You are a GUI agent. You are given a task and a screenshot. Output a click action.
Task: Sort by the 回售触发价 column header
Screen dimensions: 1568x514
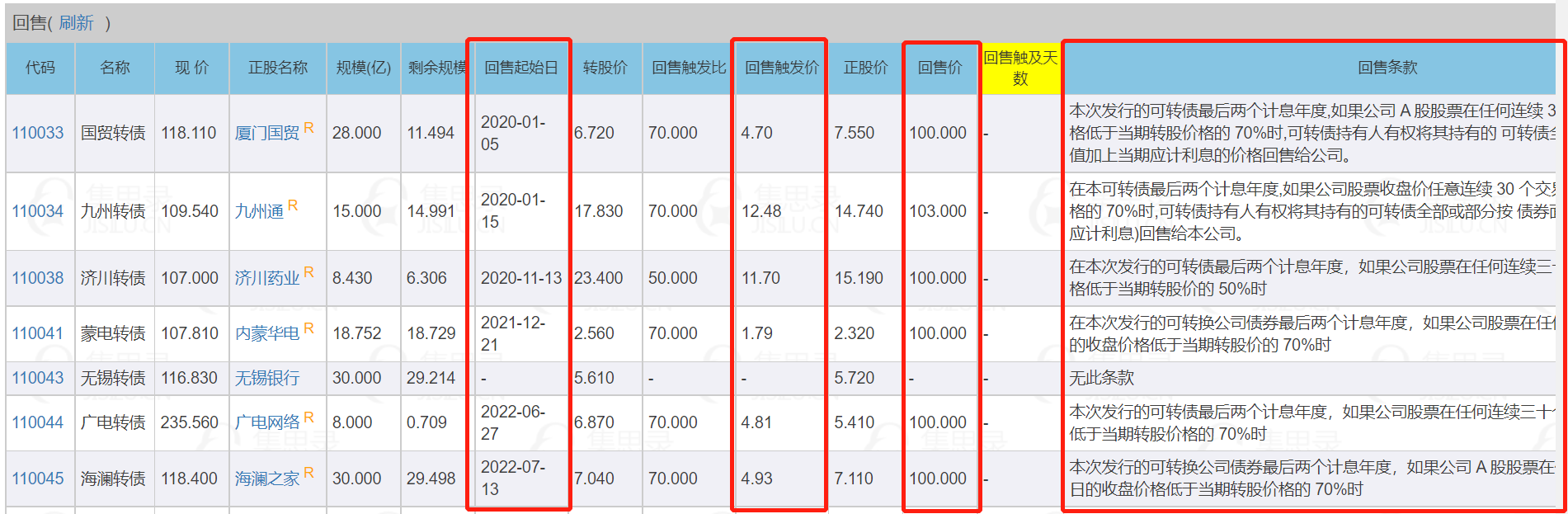tap(782, 68)
